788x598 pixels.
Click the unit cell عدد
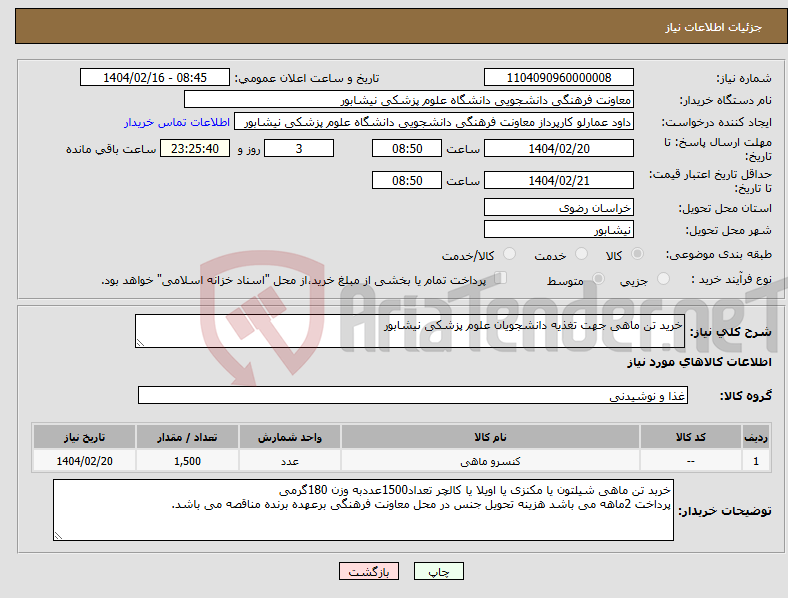(290, 461)
